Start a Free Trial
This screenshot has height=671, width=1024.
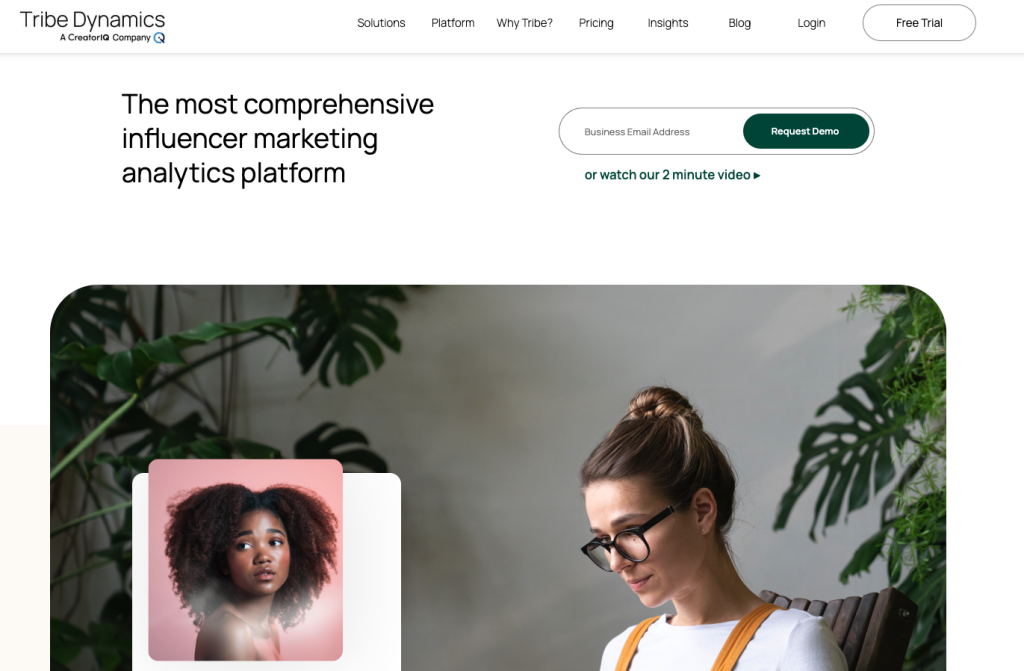919,23
